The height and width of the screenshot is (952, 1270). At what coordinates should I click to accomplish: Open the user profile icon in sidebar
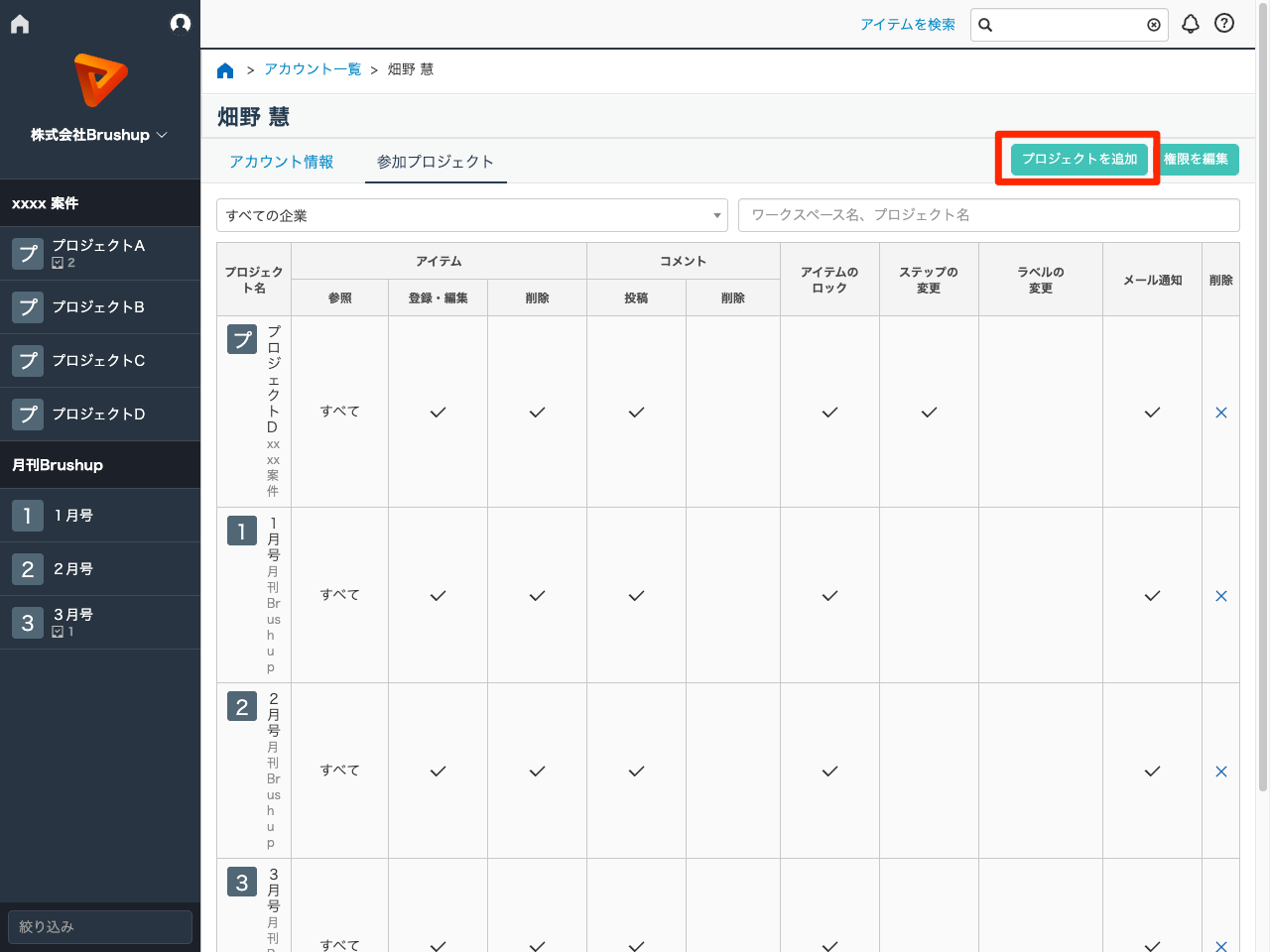coord(180,23)
